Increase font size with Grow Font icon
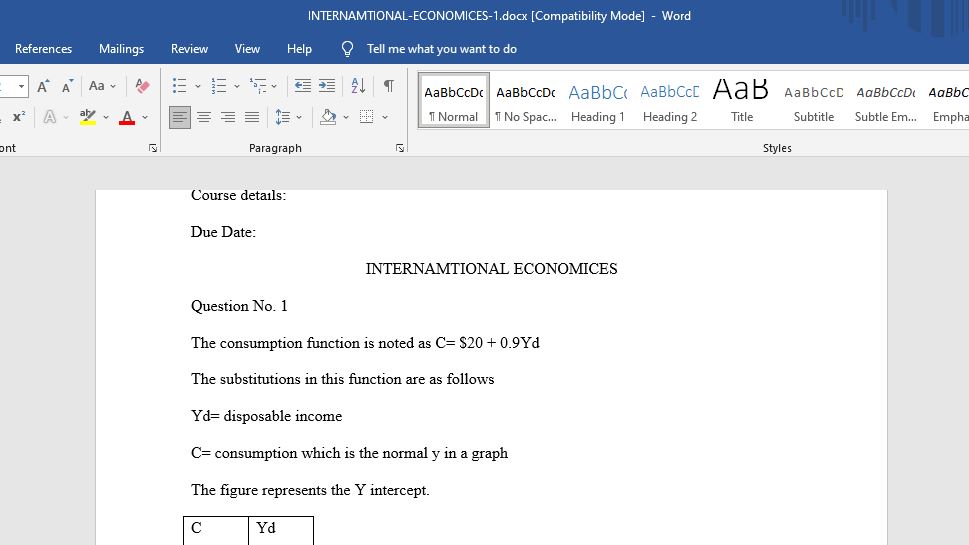 coord(43,86)
